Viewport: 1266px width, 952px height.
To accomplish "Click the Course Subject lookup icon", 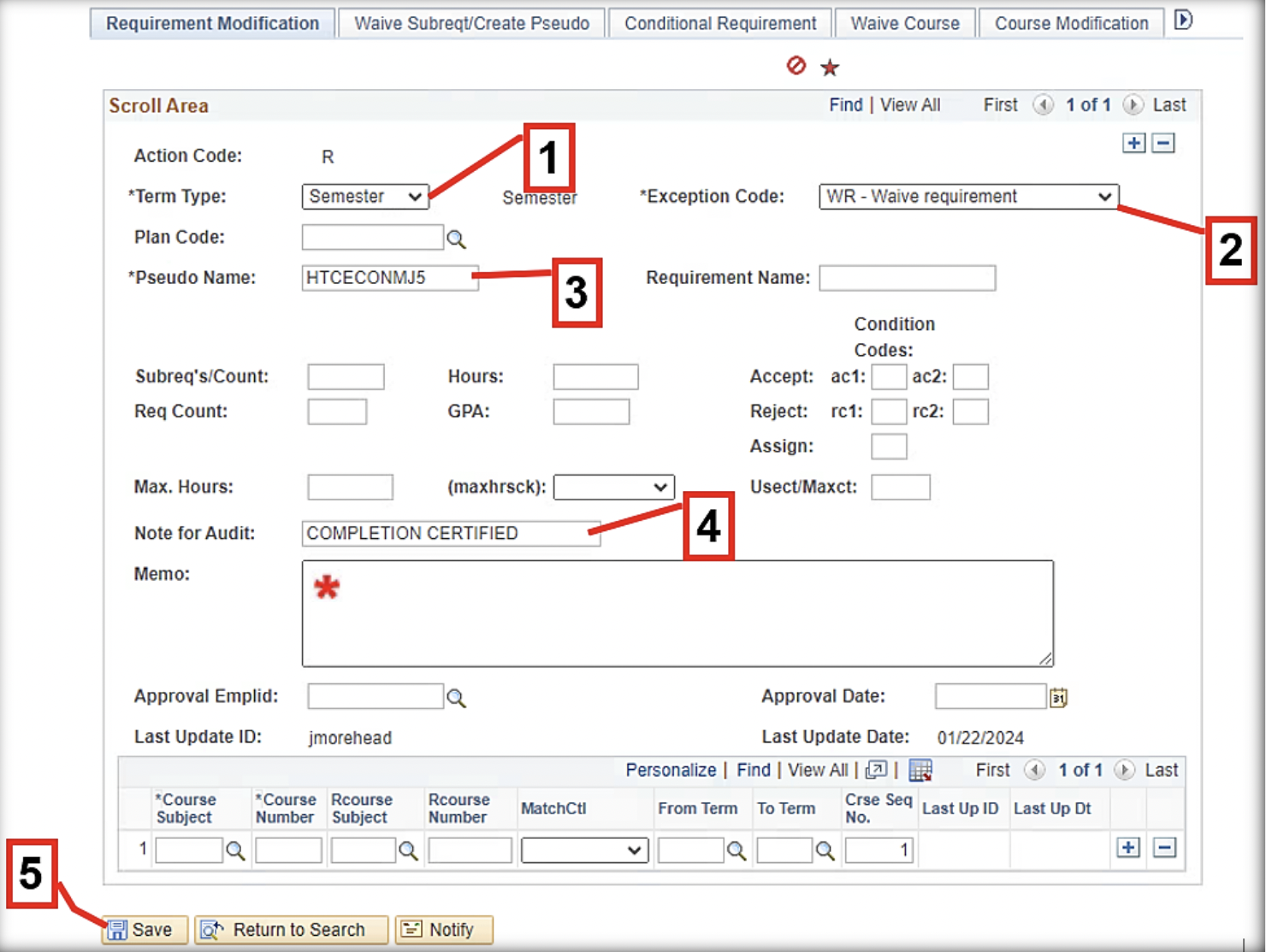I will pos(235,850).
